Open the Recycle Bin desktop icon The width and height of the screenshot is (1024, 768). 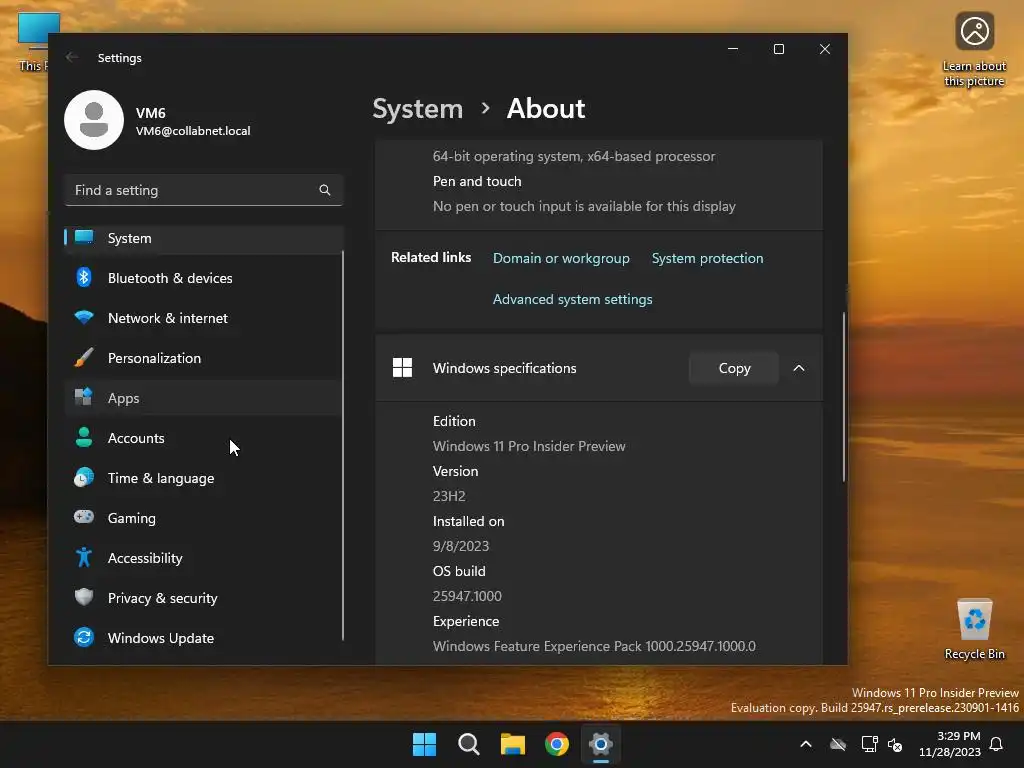[x=974, y=628]
